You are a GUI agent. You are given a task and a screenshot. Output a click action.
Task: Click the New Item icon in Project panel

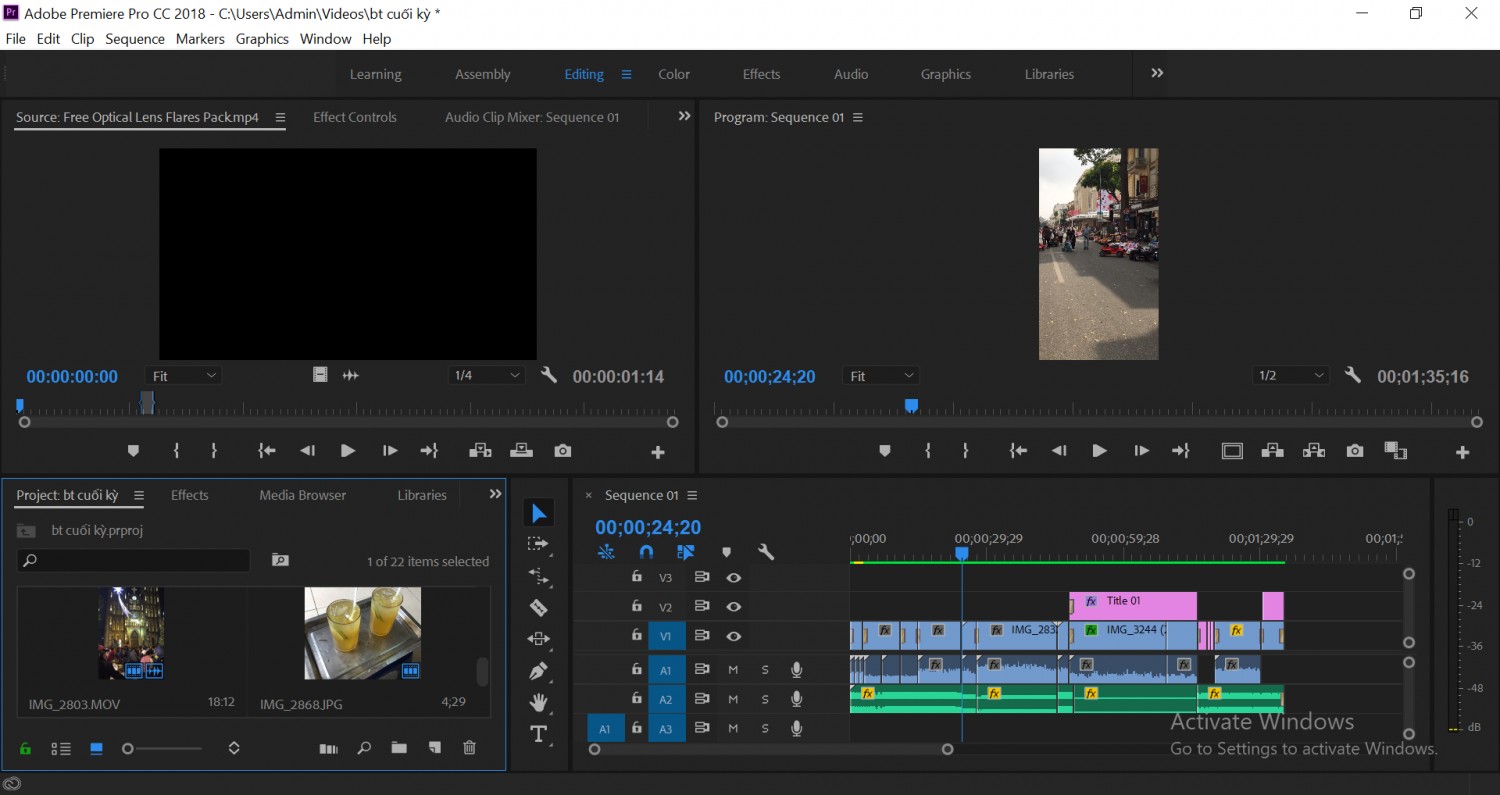pos(435,747)
